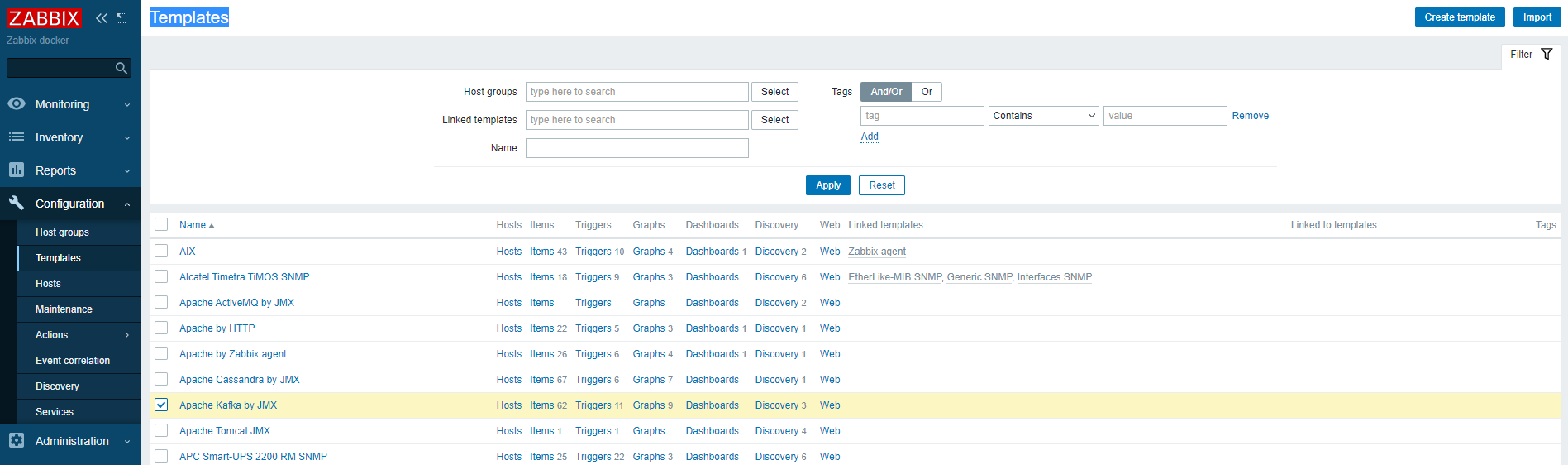
Task: Check Apache by HTTP row
Action: click(x=161, y=328)
